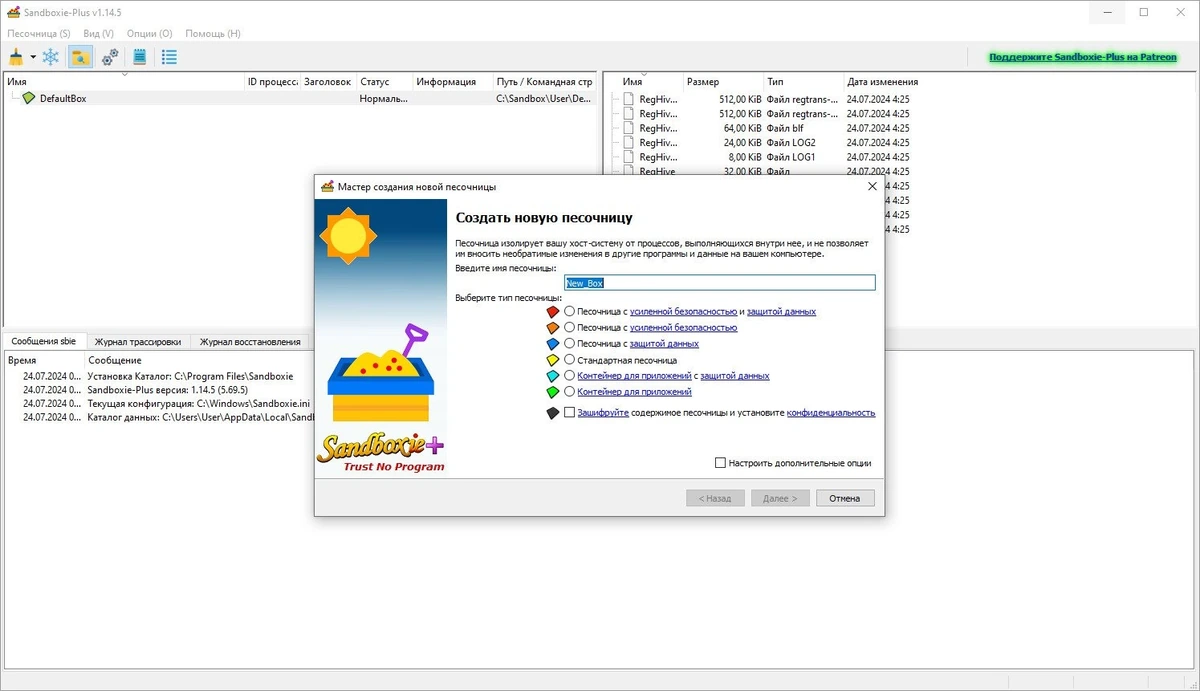Open 'усиленной безопасностью' link in second sandbox option
This screenshot has width=1200, height=691.
(x=683, y=327)
